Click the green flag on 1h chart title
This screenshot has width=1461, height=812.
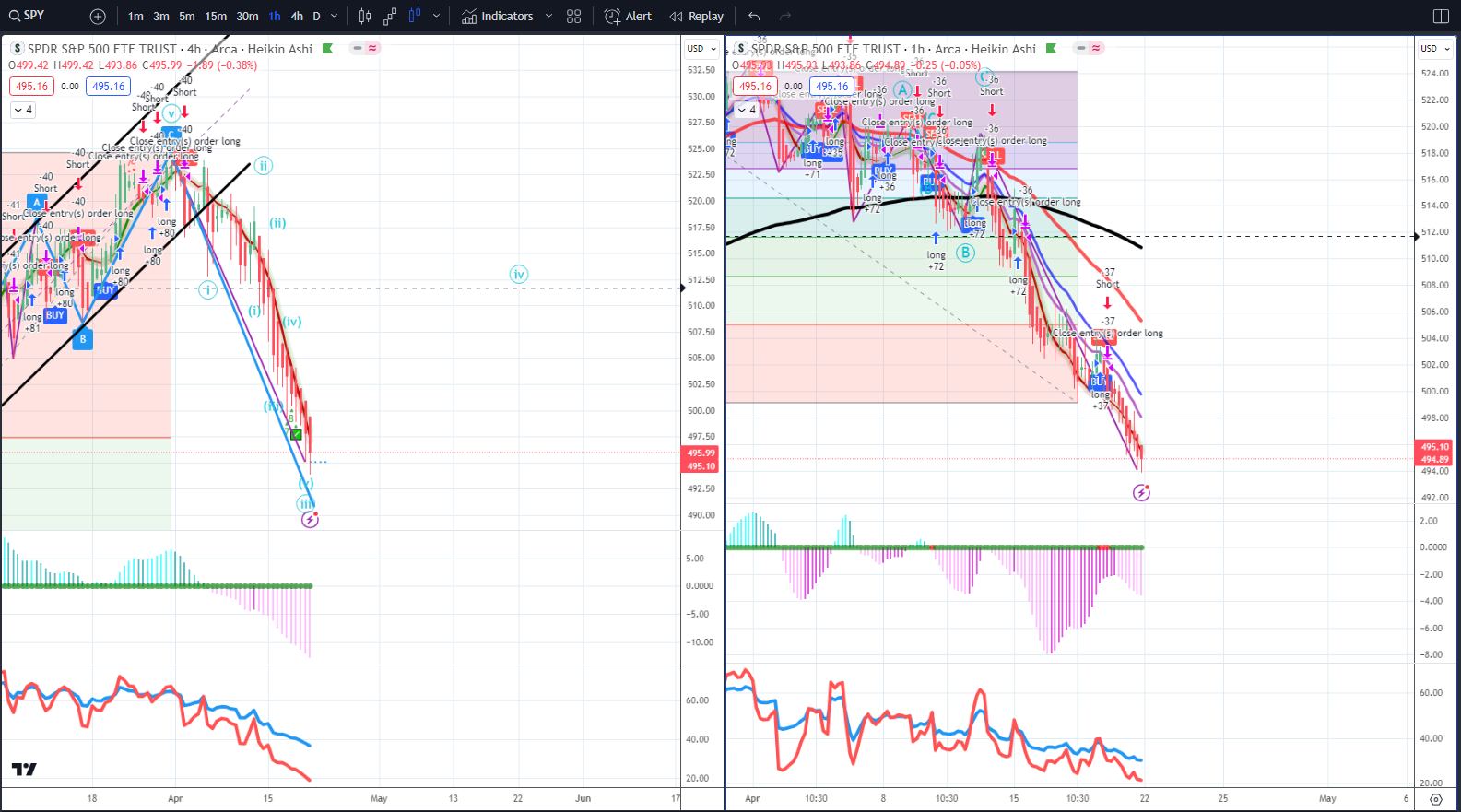1051,49
